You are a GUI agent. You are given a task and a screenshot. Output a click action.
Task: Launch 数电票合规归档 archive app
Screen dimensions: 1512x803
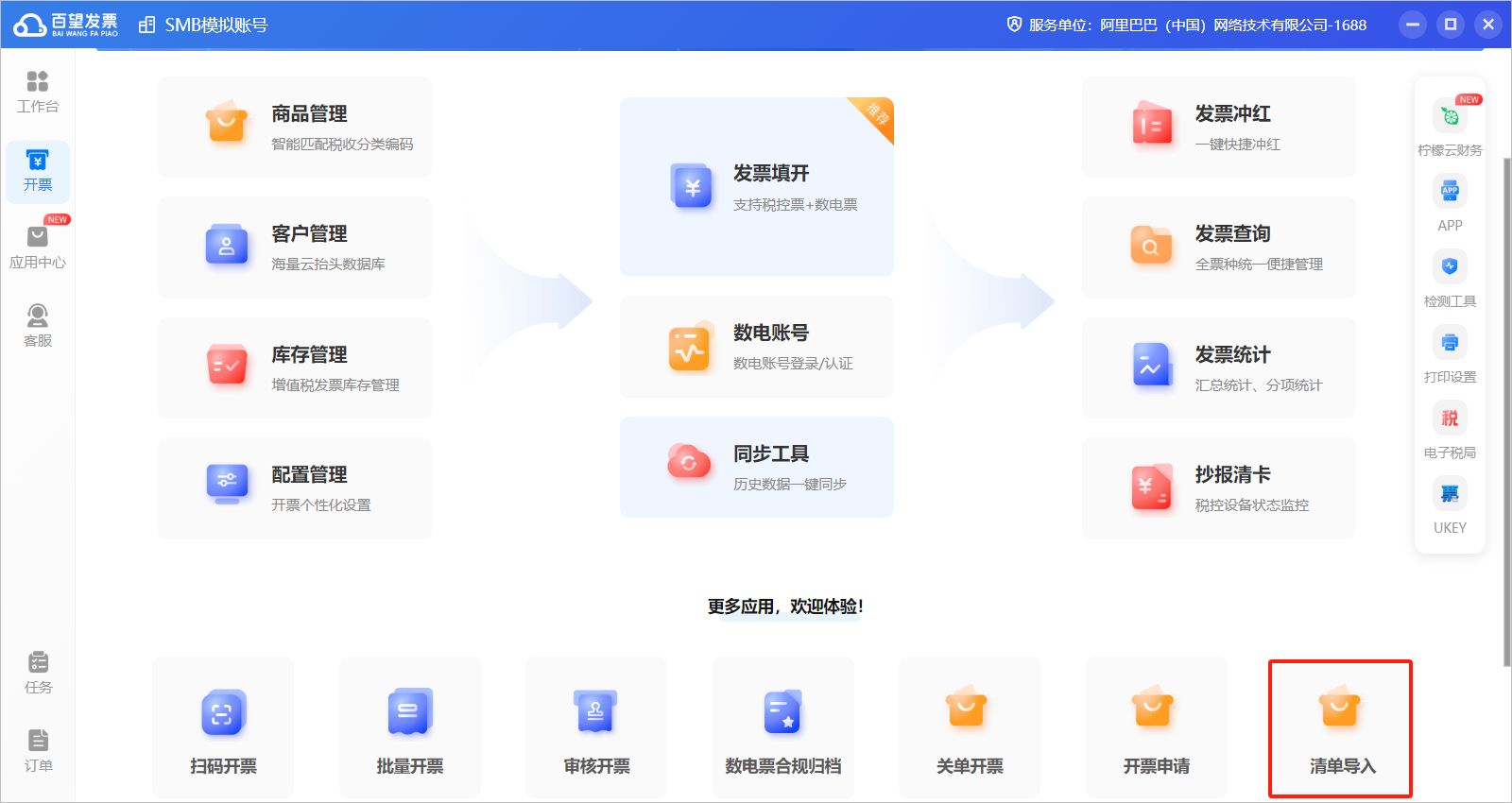pyautogui.click(x=783, y=726)
